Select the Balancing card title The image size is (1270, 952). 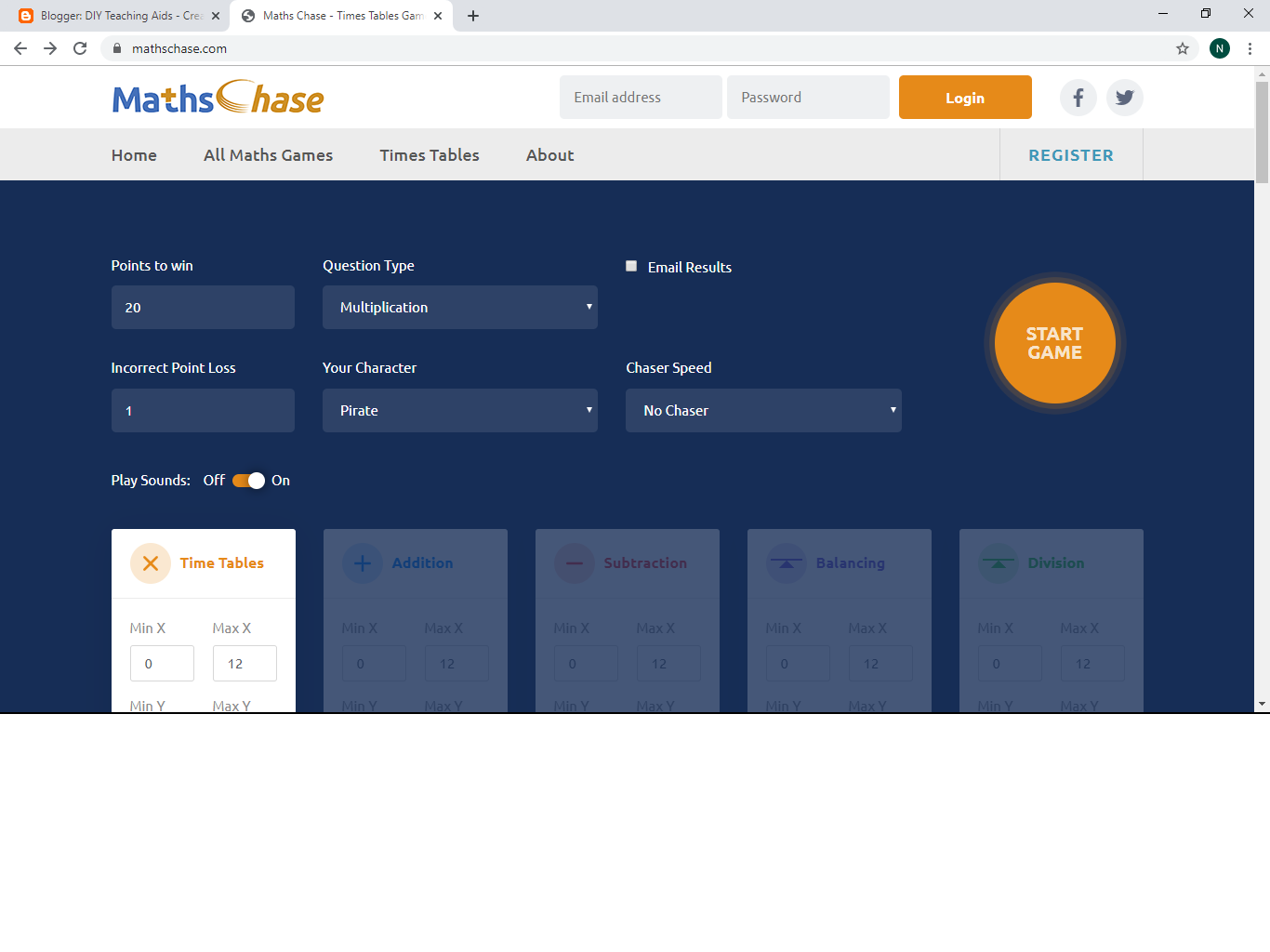click(x=851, y=563)
